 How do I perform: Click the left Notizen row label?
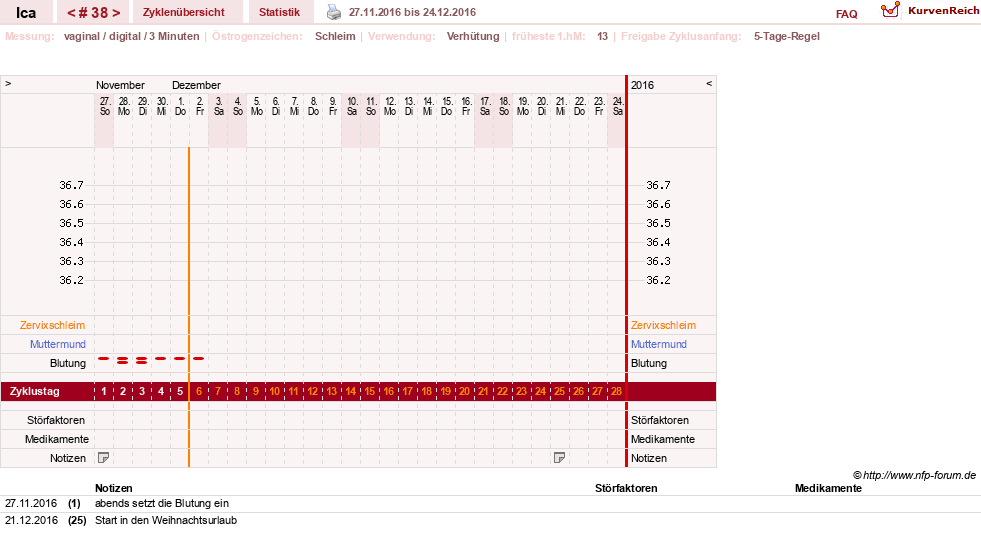pos(68,458)
